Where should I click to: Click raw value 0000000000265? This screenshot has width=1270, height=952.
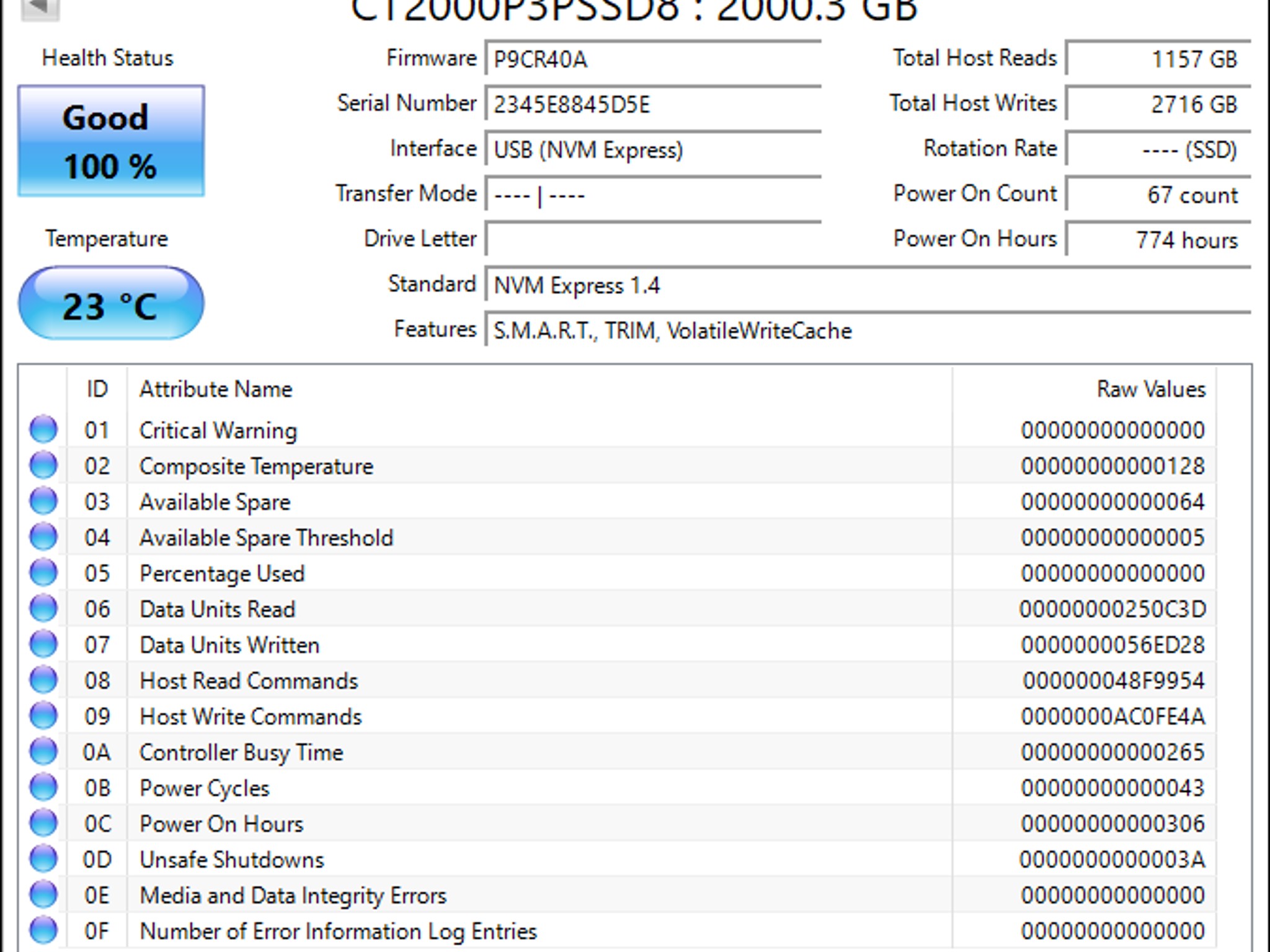[x=1112, y=752]
